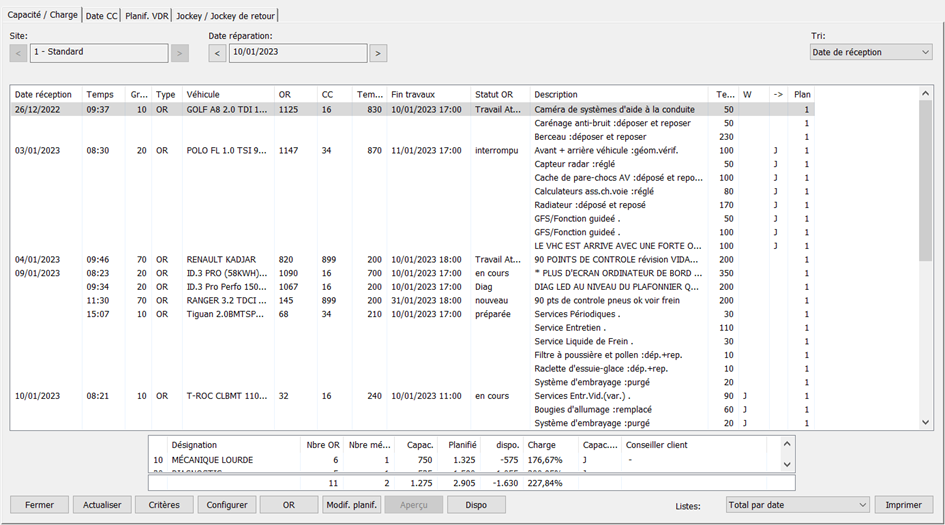Click description Service Liquide de Frein

point(583,341)
